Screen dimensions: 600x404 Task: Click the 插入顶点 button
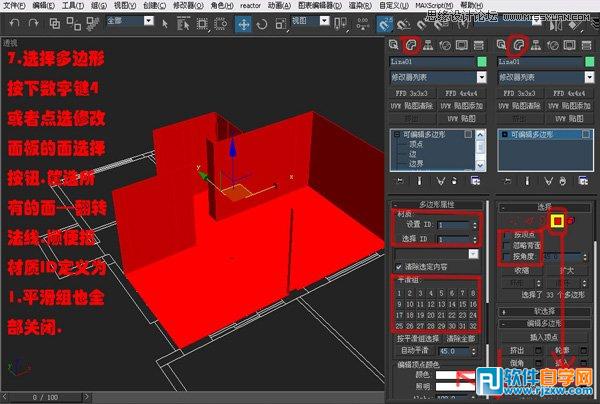pos(544,337)
